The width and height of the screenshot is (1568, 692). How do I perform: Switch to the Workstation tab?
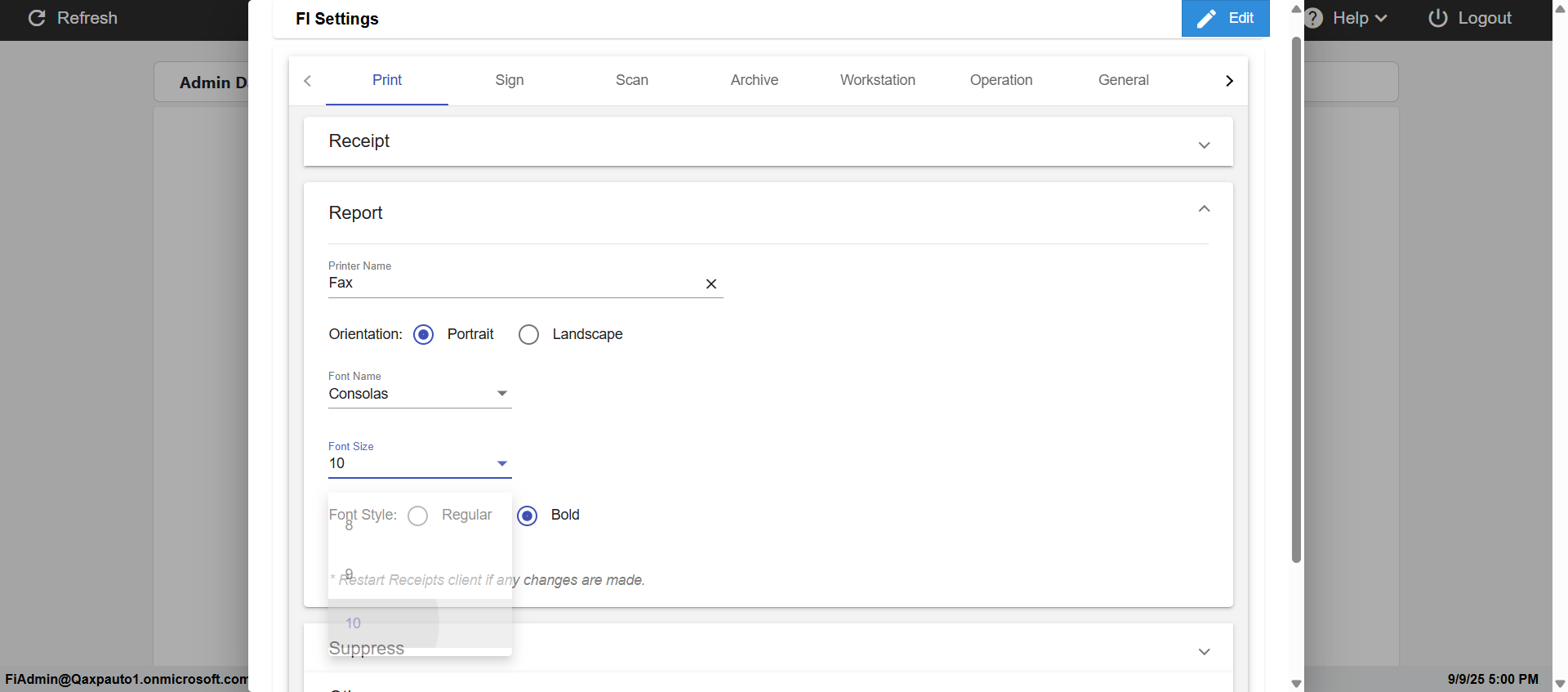pyautogui.click(x=878, y=80)
